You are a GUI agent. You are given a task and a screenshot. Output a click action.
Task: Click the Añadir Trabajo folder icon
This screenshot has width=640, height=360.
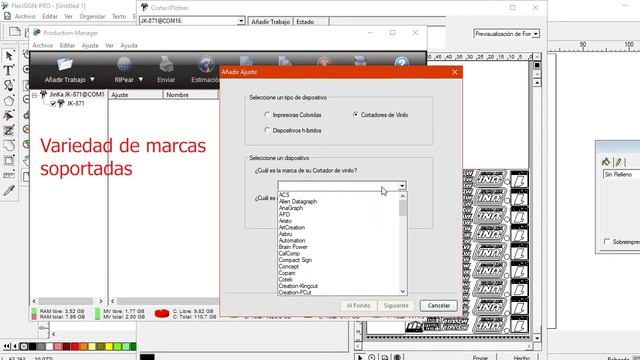(x=65, y=64)
